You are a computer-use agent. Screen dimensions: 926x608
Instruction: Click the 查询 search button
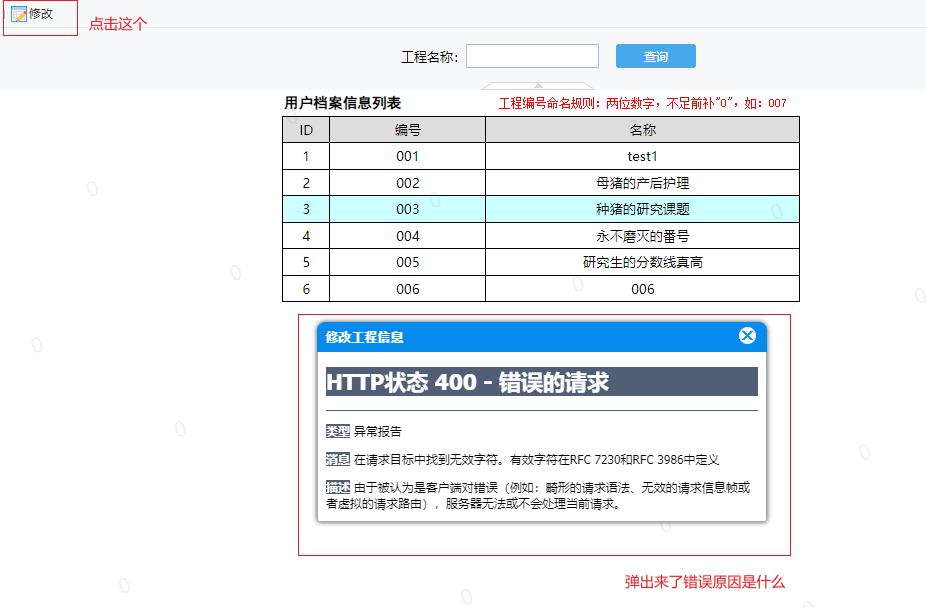(x=656, y=56)
